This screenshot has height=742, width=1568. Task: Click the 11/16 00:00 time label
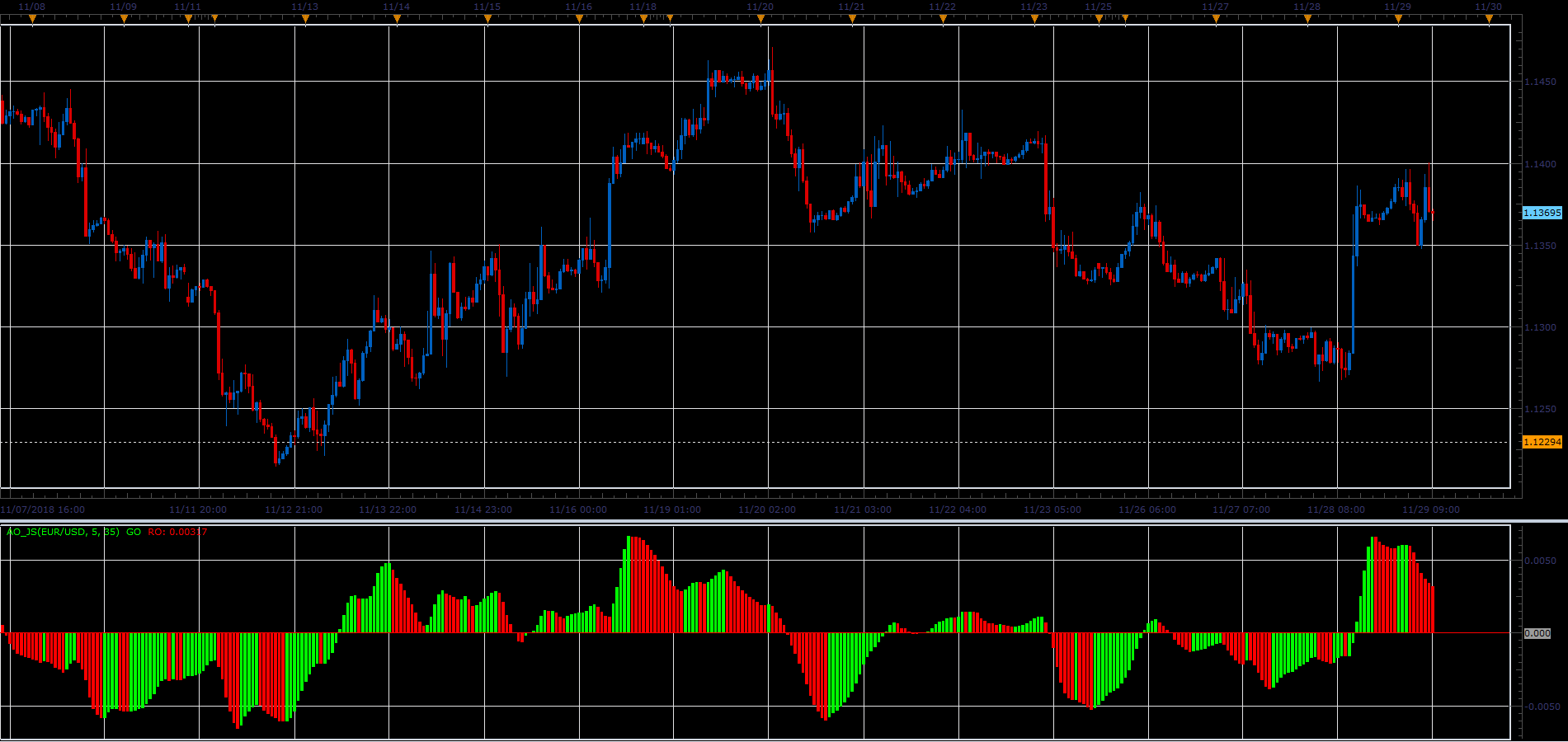(x=578, y=510)
